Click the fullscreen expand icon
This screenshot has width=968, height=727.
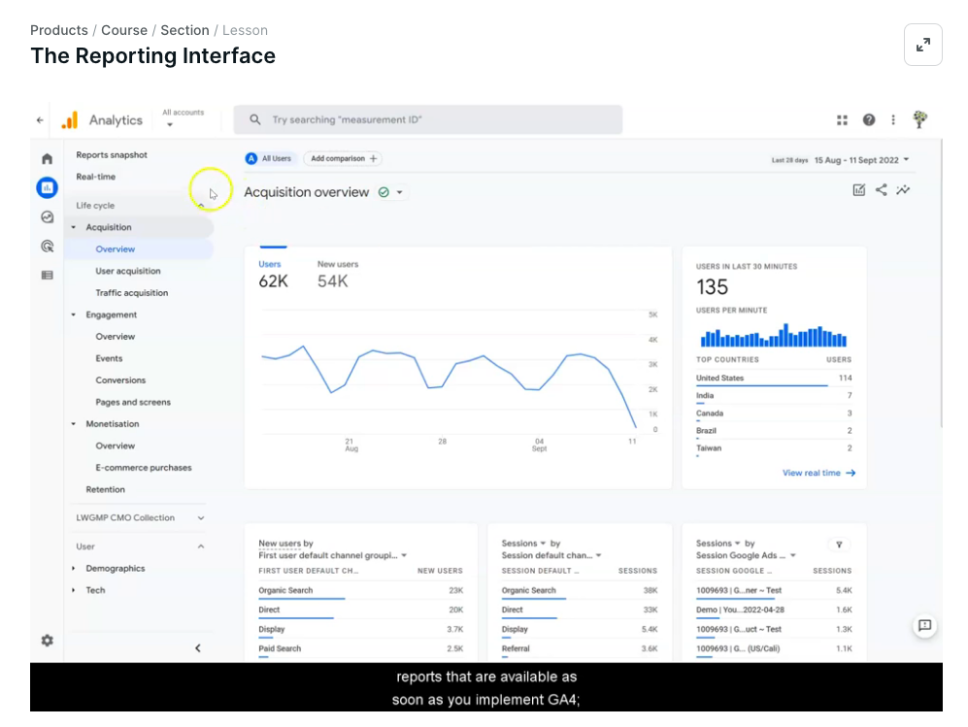point(922,45)
